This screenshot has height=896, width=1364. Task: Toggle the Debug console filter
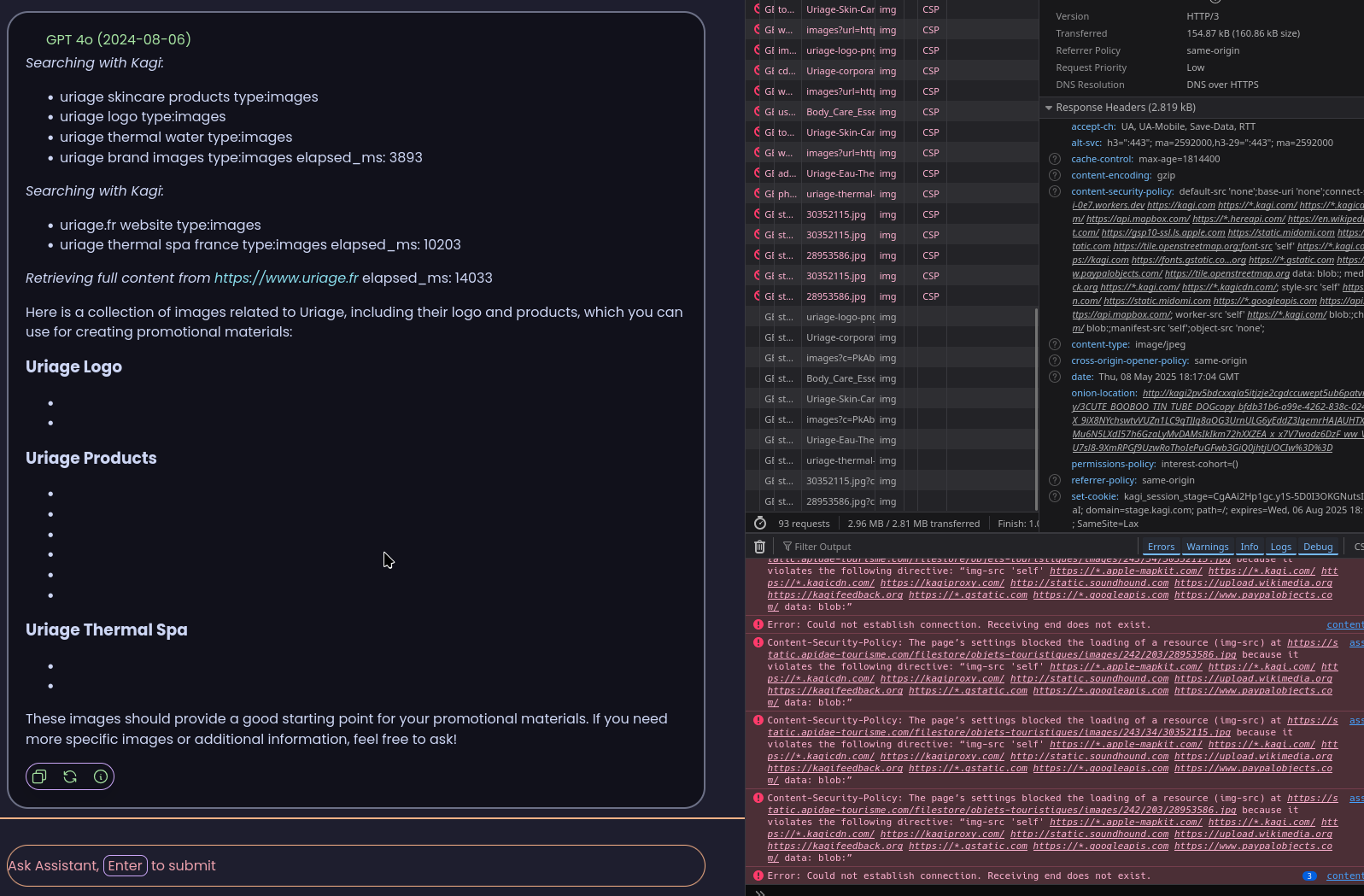click(x=1317, y=547)
